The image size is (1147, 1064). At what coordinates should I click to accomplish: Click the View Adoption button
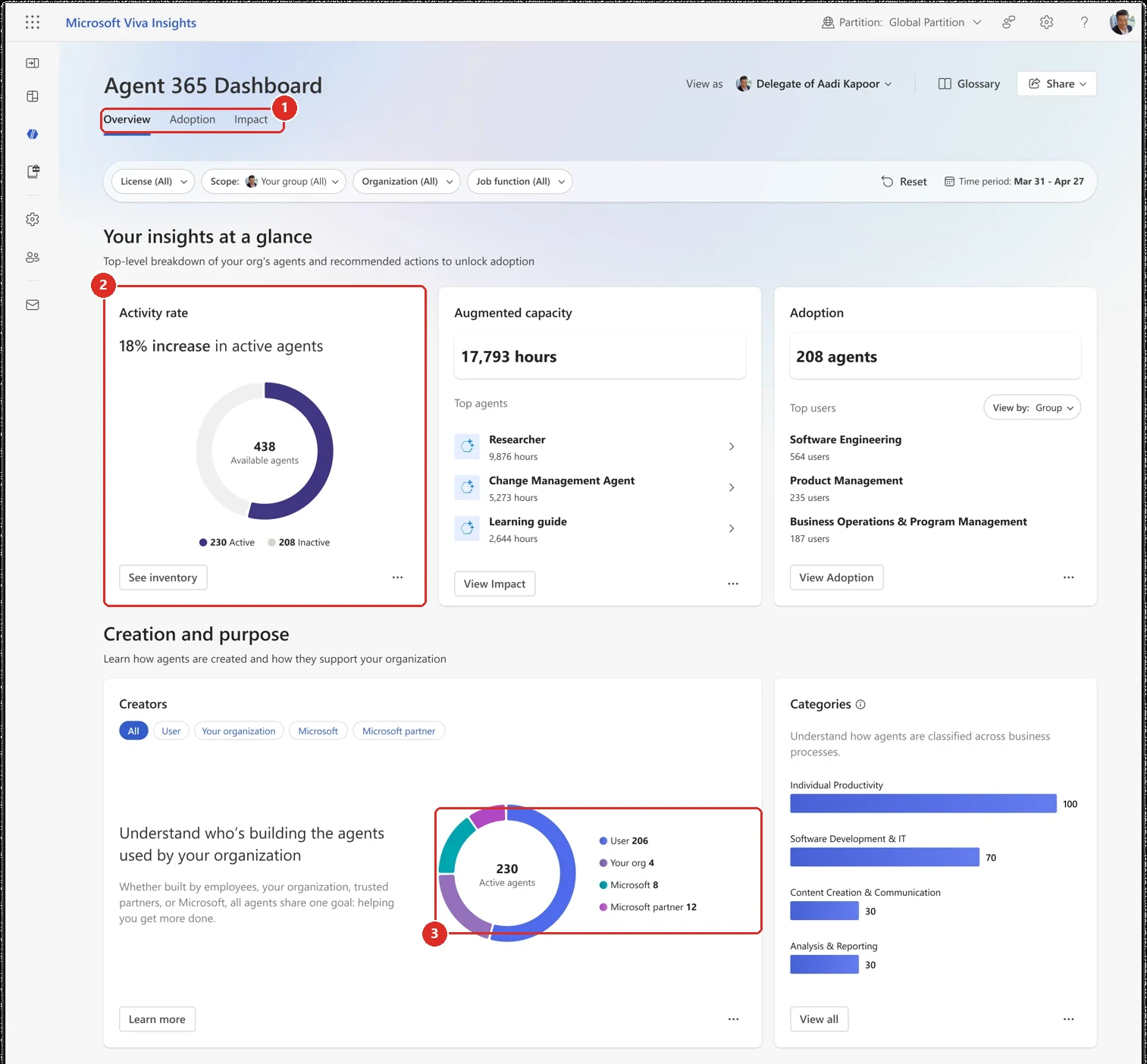coord(836,577)
